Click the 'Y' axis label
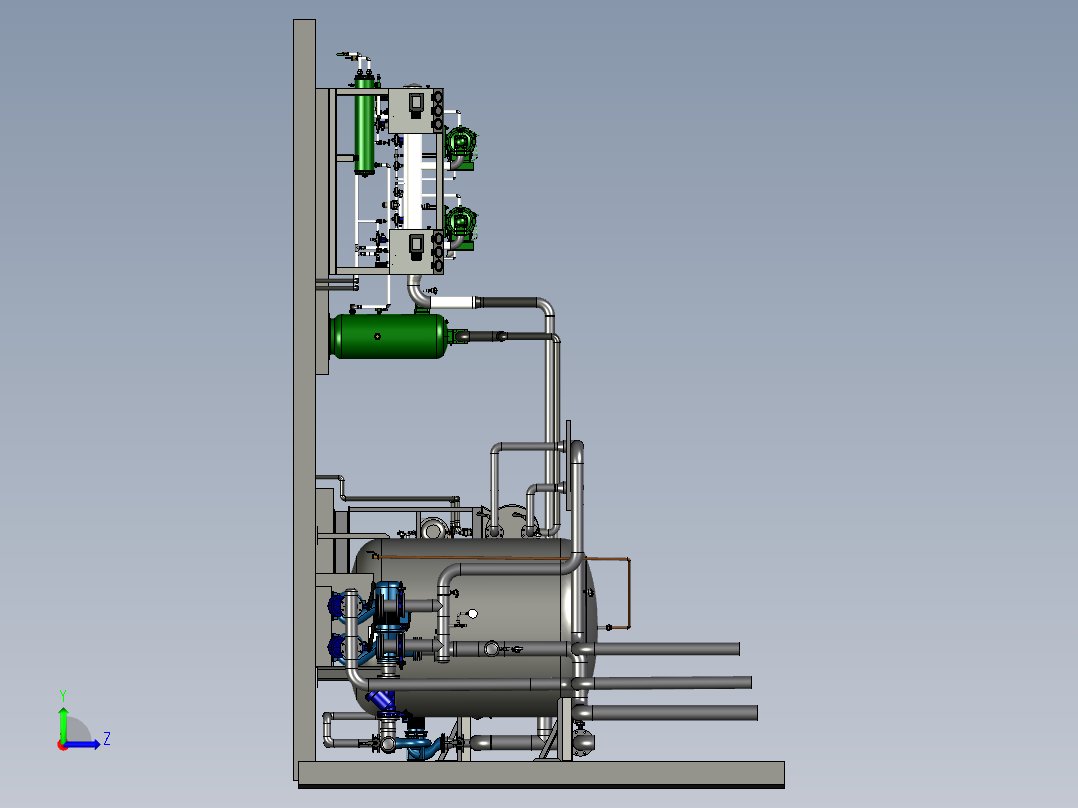The width and height of the screenshot is (1078, 808). 63,695
